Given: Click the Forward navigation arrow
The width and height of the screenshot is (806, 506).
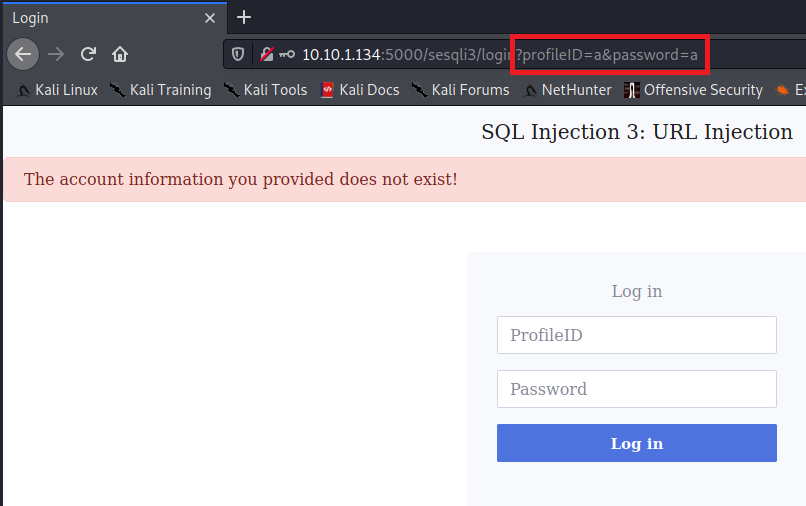Looking at the screenshot, I should (56, 54).
